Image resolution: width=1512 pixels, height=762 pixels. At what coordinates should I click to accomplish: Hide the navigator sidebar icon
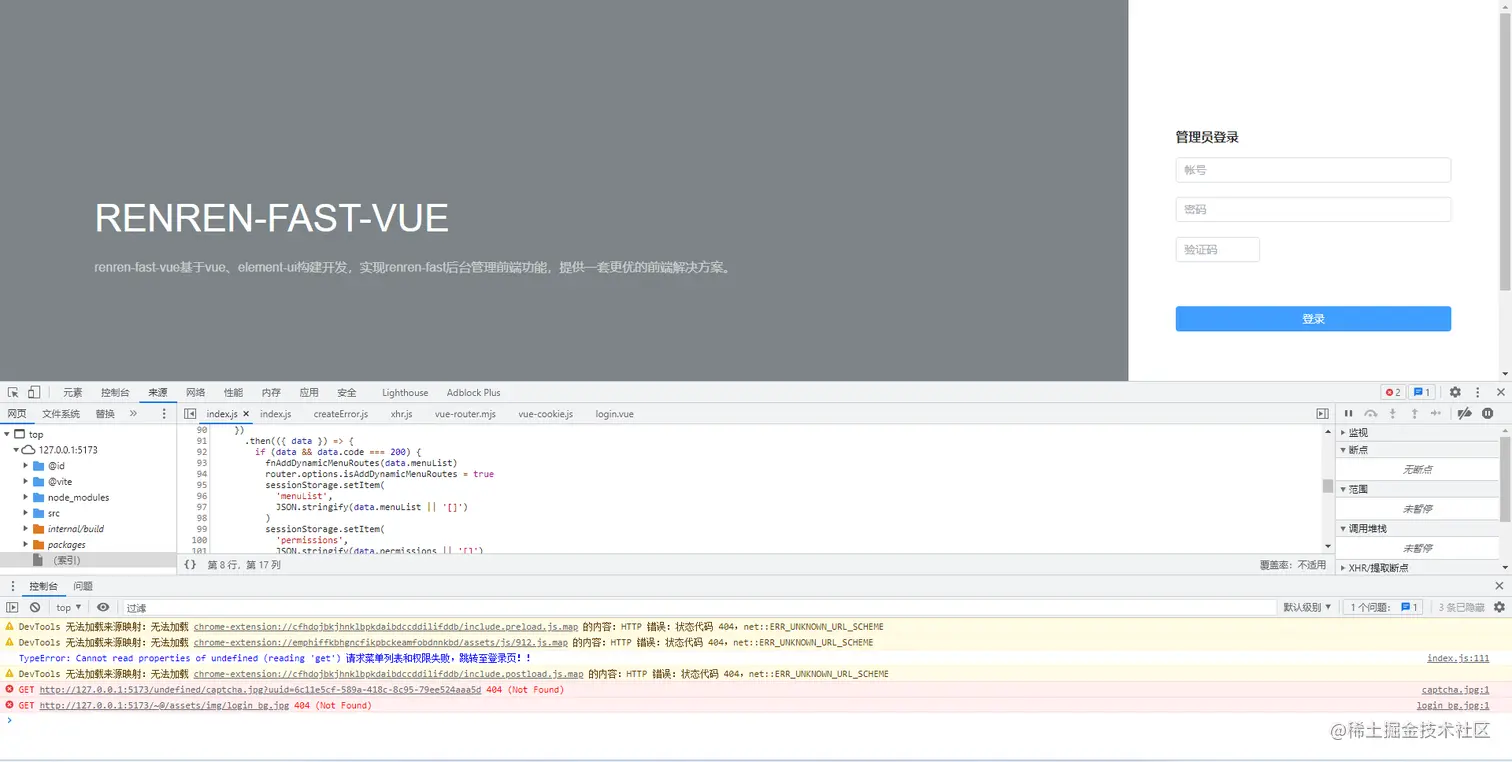[x=190, y=414]
